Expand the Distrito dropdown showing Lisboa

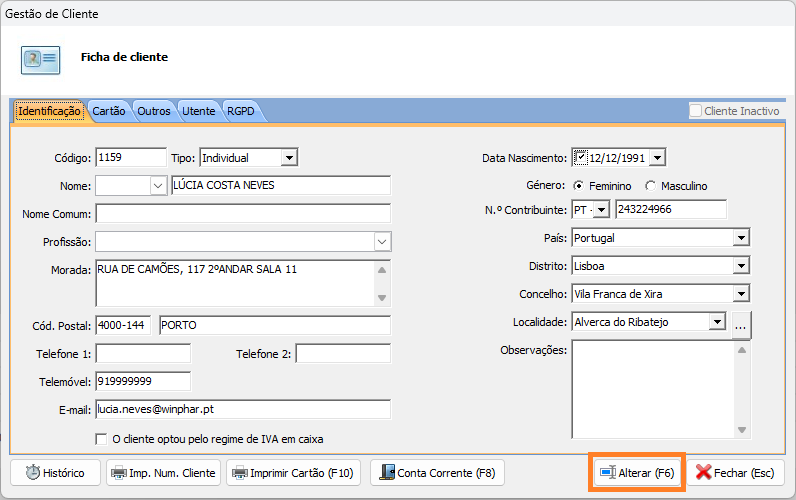740,266
